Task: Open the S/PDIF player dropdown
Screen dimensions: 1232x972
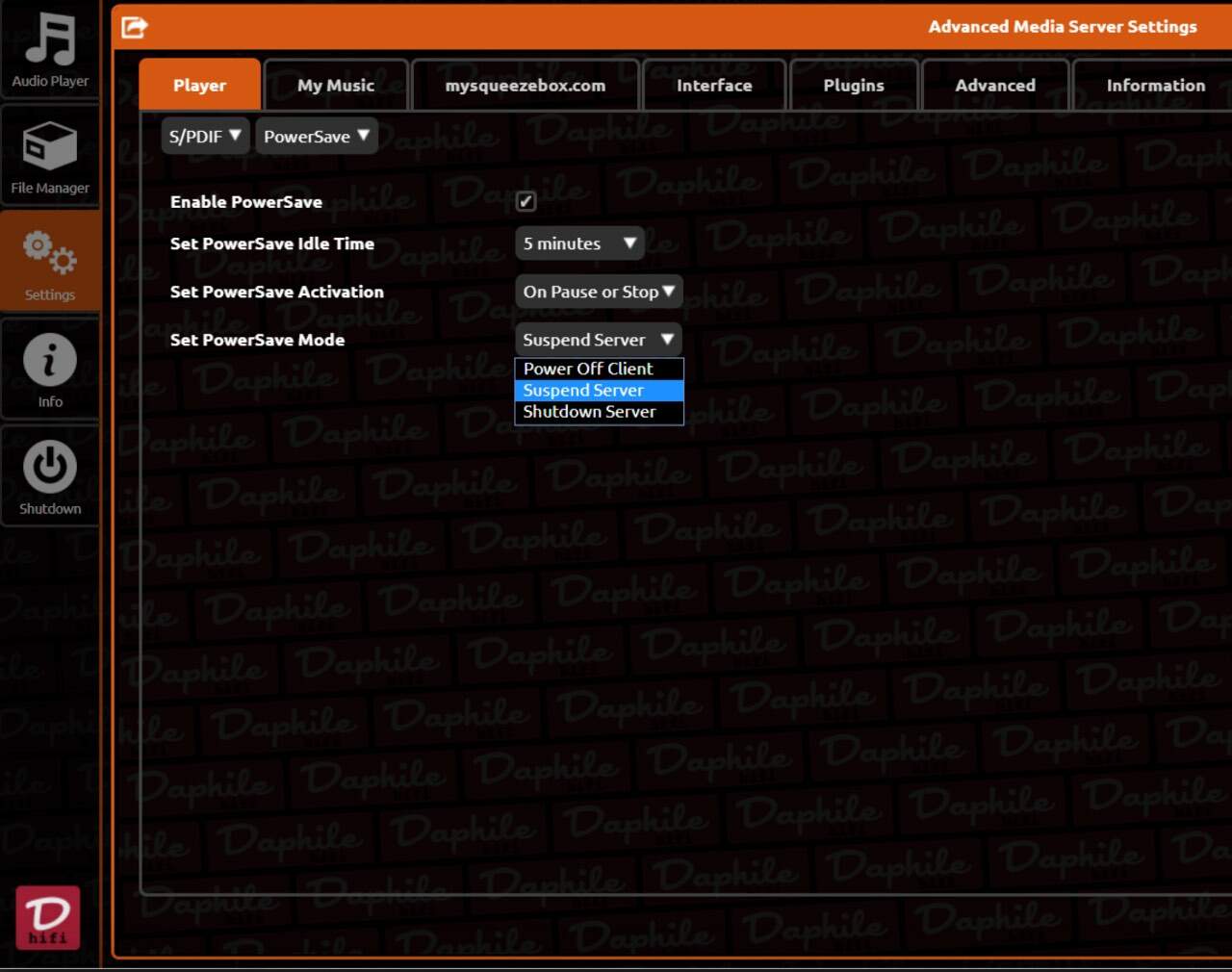Action: click(205, 137)
